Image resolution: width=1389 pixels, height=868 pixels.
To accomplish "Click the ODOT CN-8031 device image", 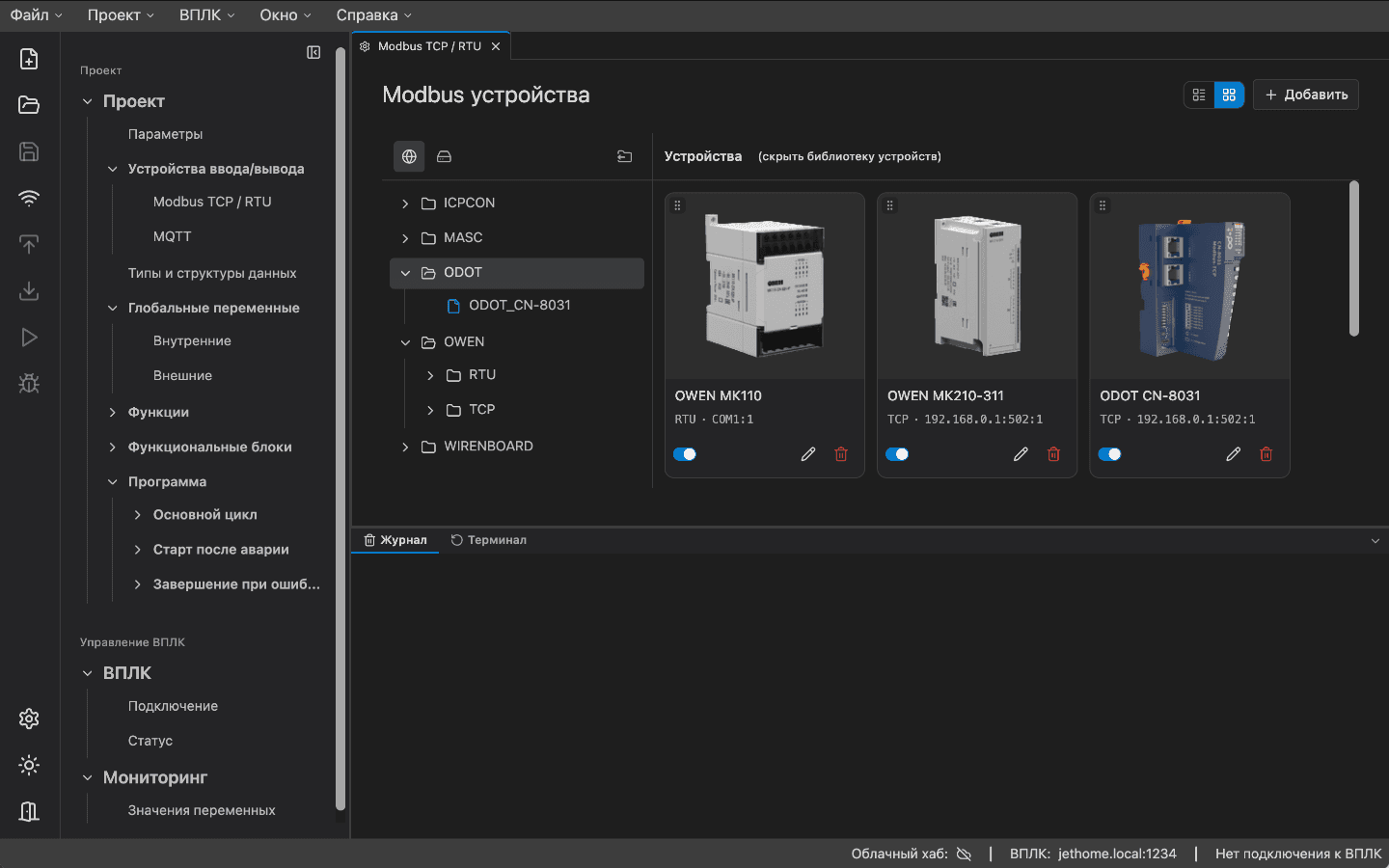I will 1189,285.
